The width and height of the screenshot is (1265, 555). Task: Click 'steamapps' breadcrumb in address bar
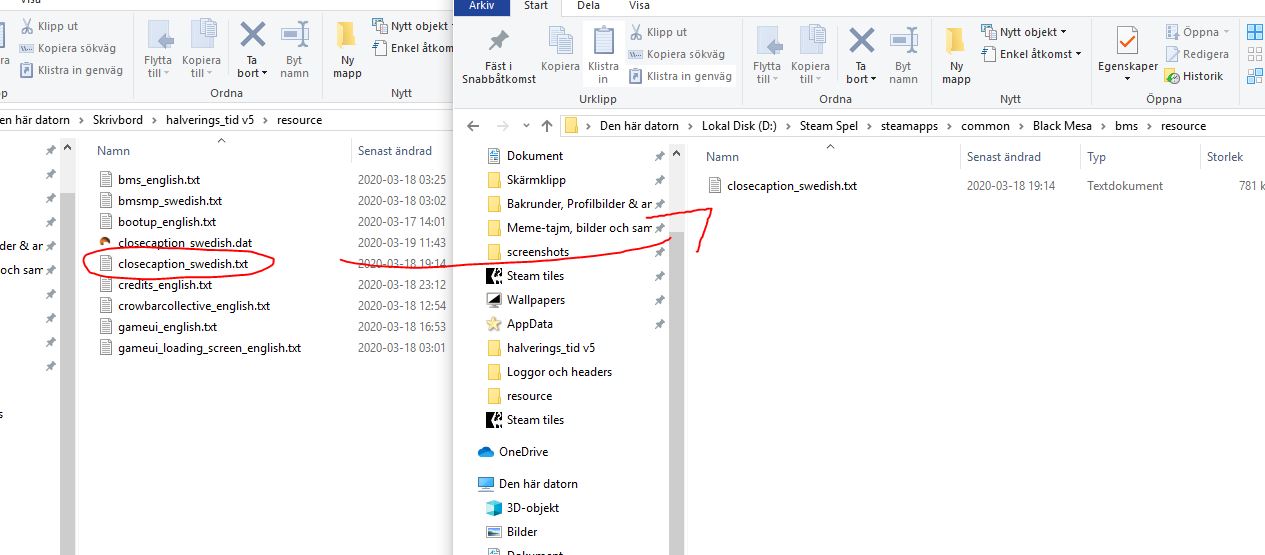pyautogui.click(x=911, y=126)
